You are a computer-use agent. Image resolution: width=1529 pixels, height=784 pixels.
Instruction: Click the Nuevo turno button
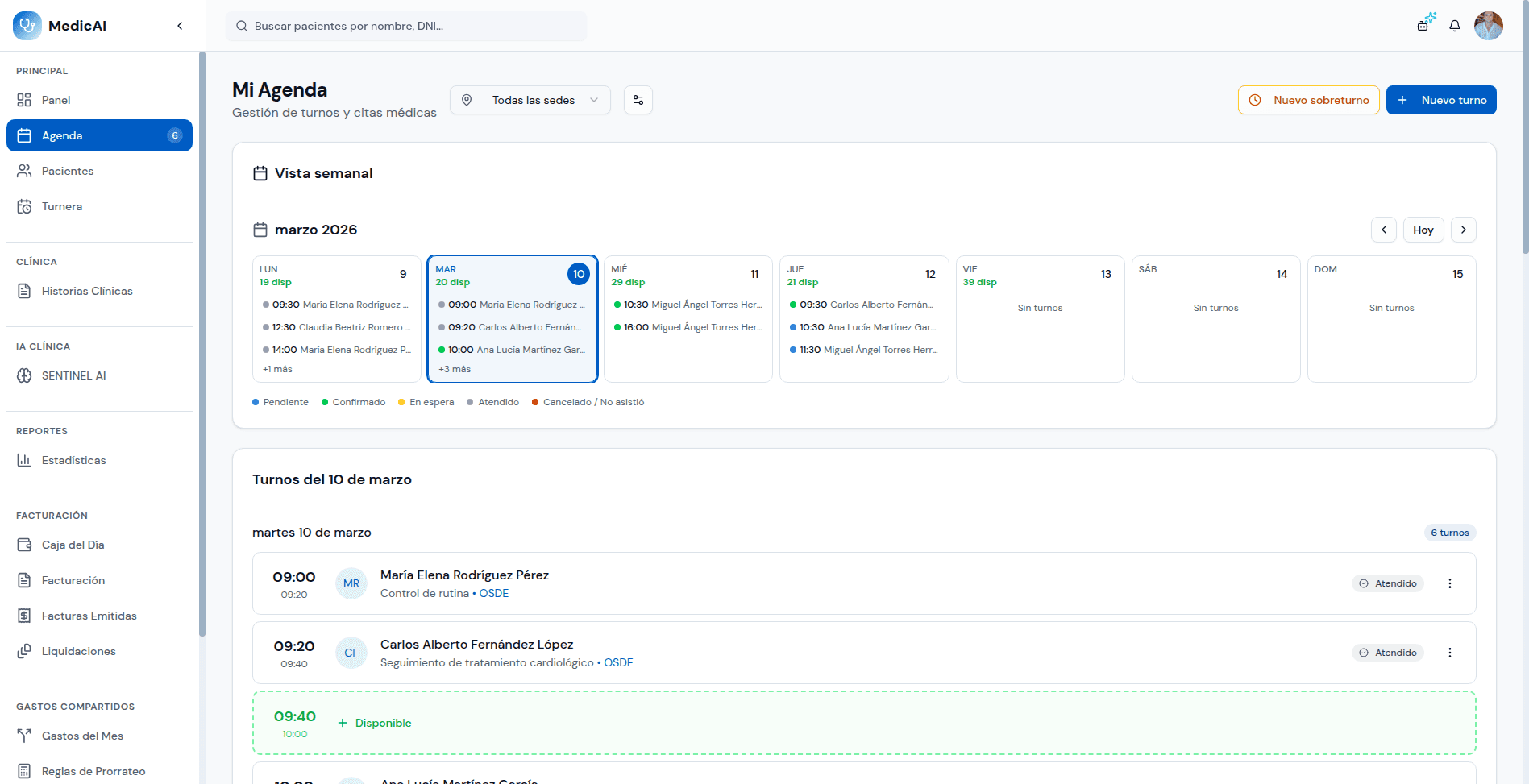1440,100
